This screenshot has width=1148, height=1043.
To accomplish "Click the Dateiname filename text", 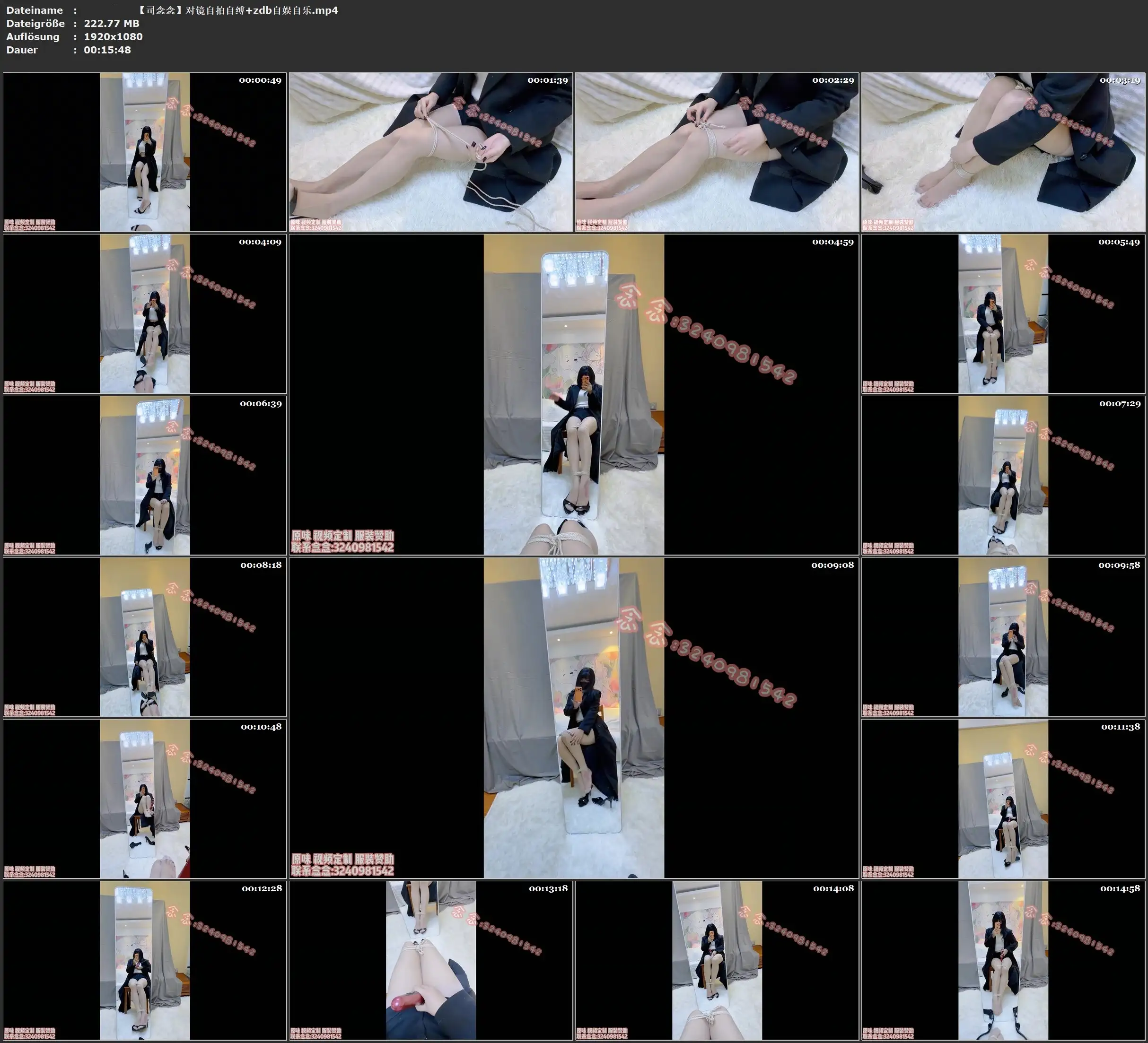I will click(x=238, y=10).
